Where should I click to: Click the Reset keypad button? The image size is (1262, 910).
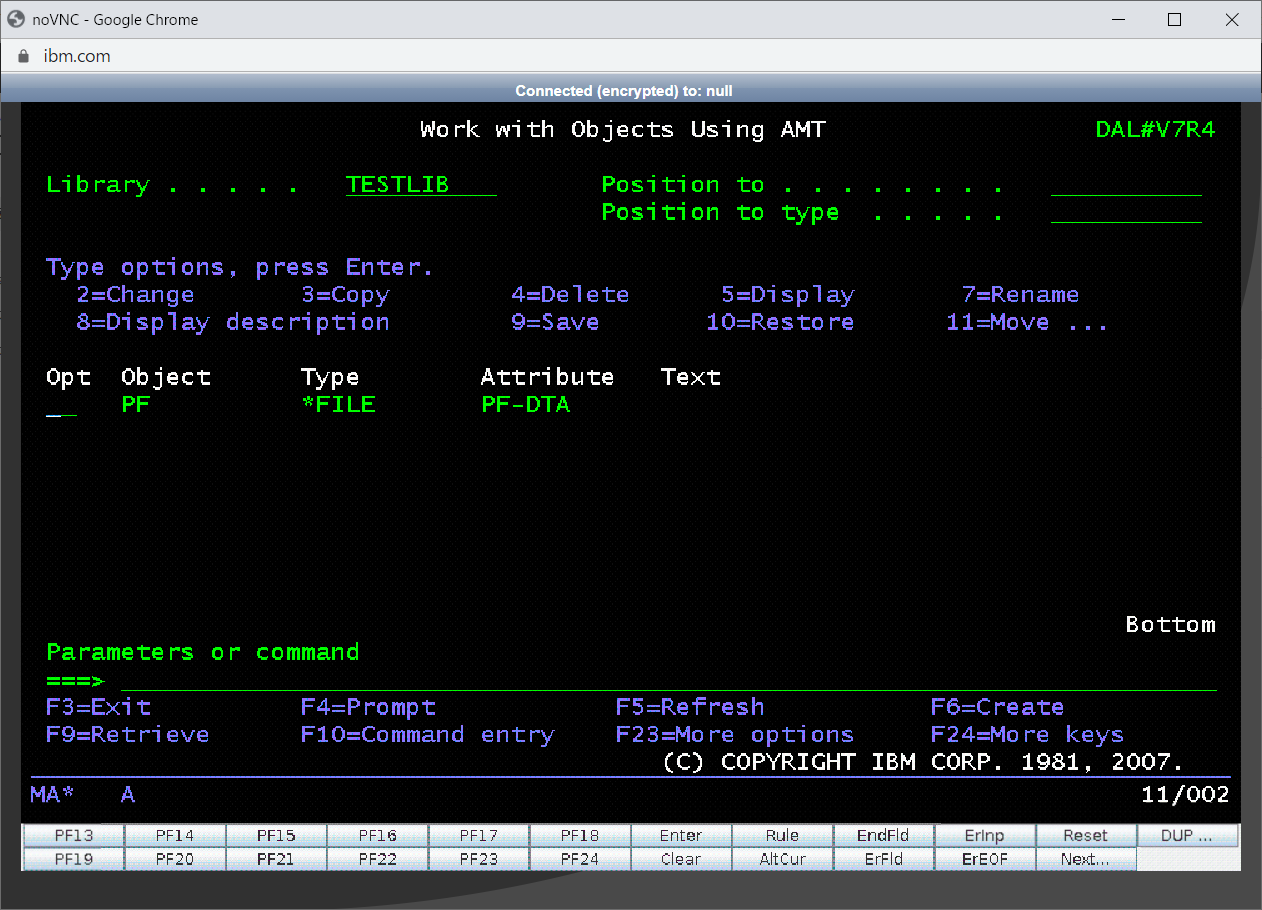tap(1086, 835)
